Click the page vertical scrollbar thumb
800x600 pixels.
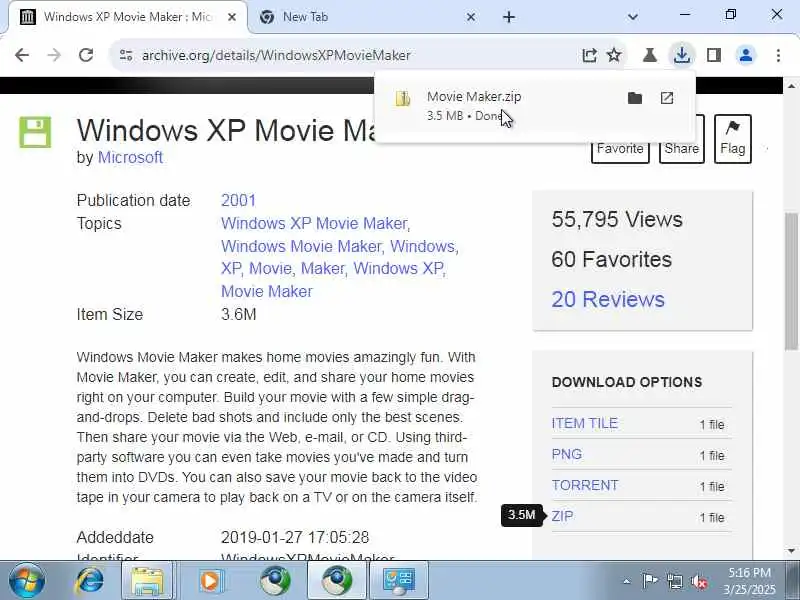tap(791, 281)
